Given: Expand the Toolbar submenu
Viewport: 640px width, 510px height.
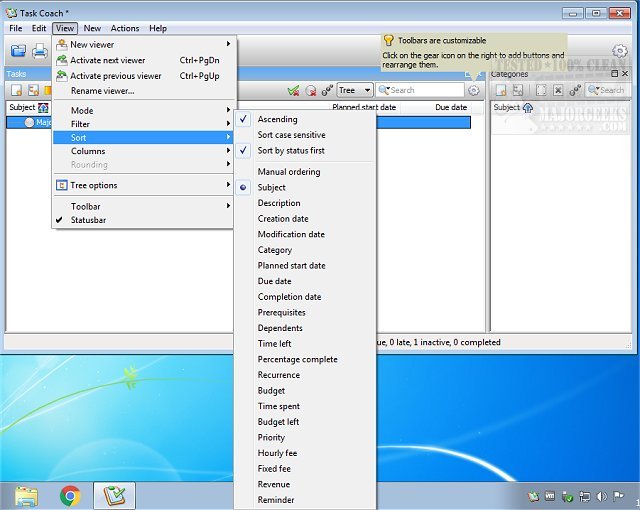Looking at the screenshot, I should click(142, 206).
